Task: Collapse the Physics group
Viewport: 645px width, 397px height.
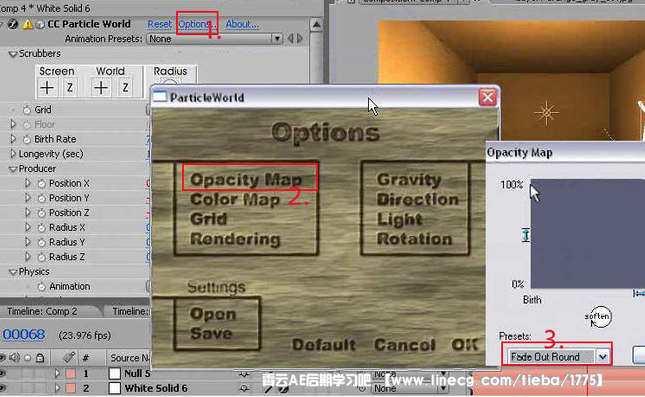Action: (13, 272)
